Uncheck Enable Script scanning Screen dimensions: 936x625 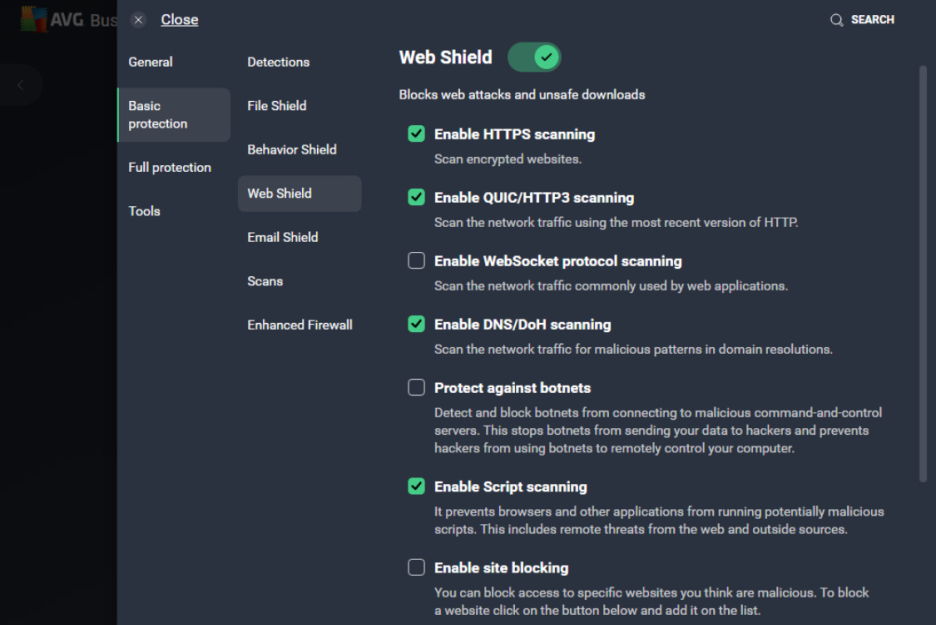(416, 486)
